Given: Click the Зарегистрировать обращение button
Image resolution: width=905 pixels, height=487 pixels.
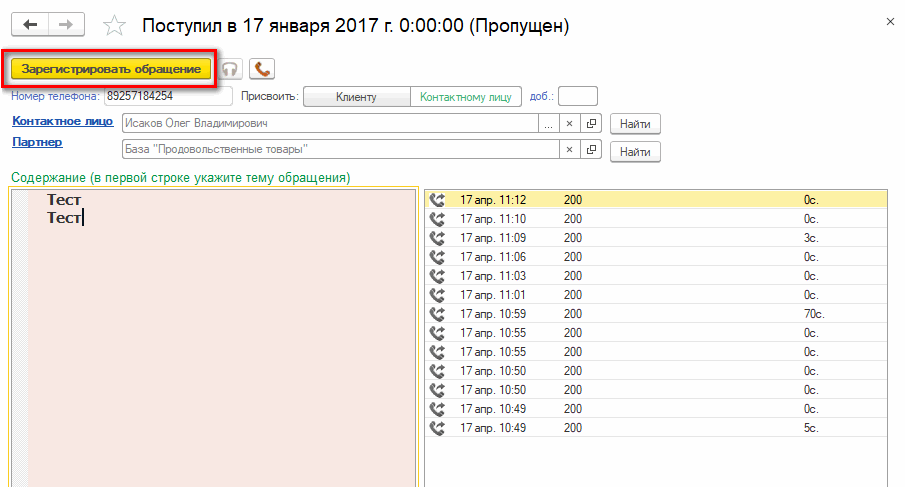Looking at the screenshot, I should pos(111,69).
